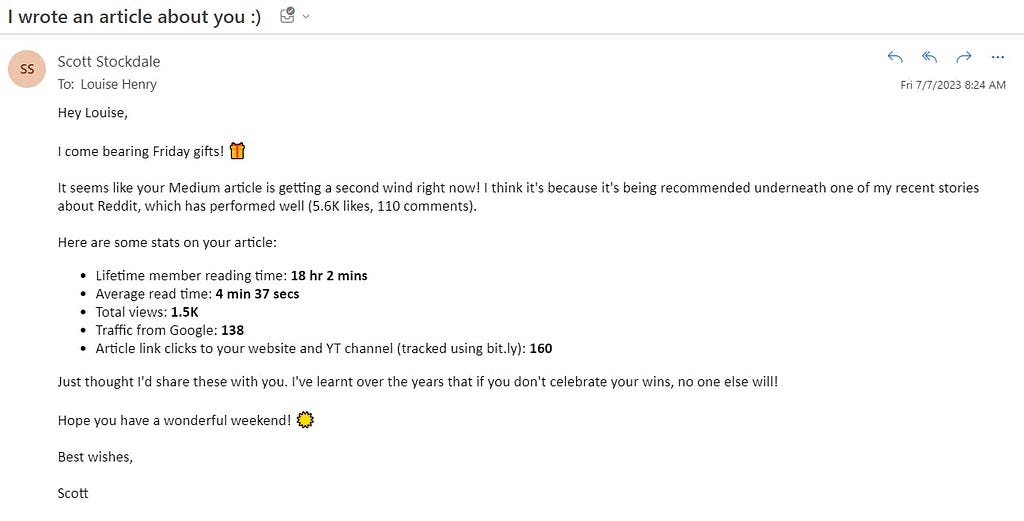Click the gift box emoji
1024x521 pixels.
click(x=237, y=151)
